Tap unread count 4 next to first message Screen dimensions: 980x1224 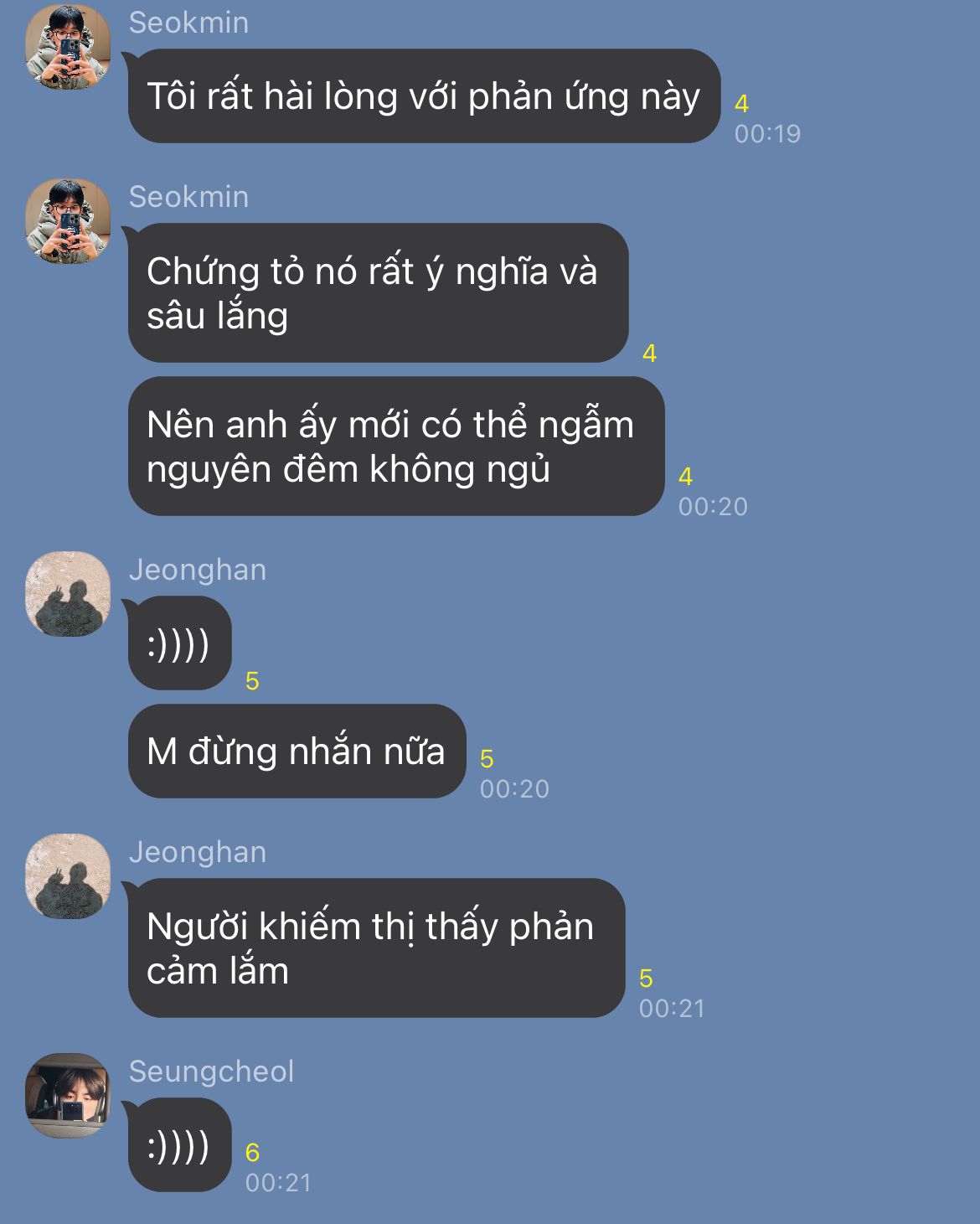click(x=741, y=104)
